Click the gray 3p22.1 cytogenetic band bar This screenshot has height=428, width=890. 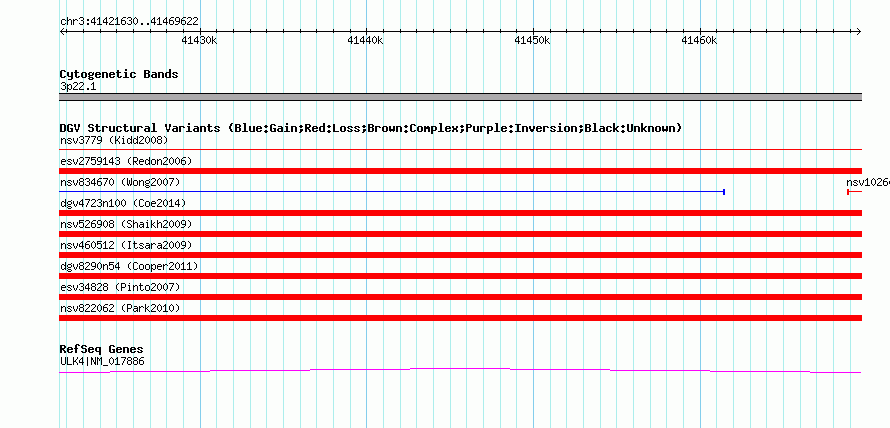point(460,97)
